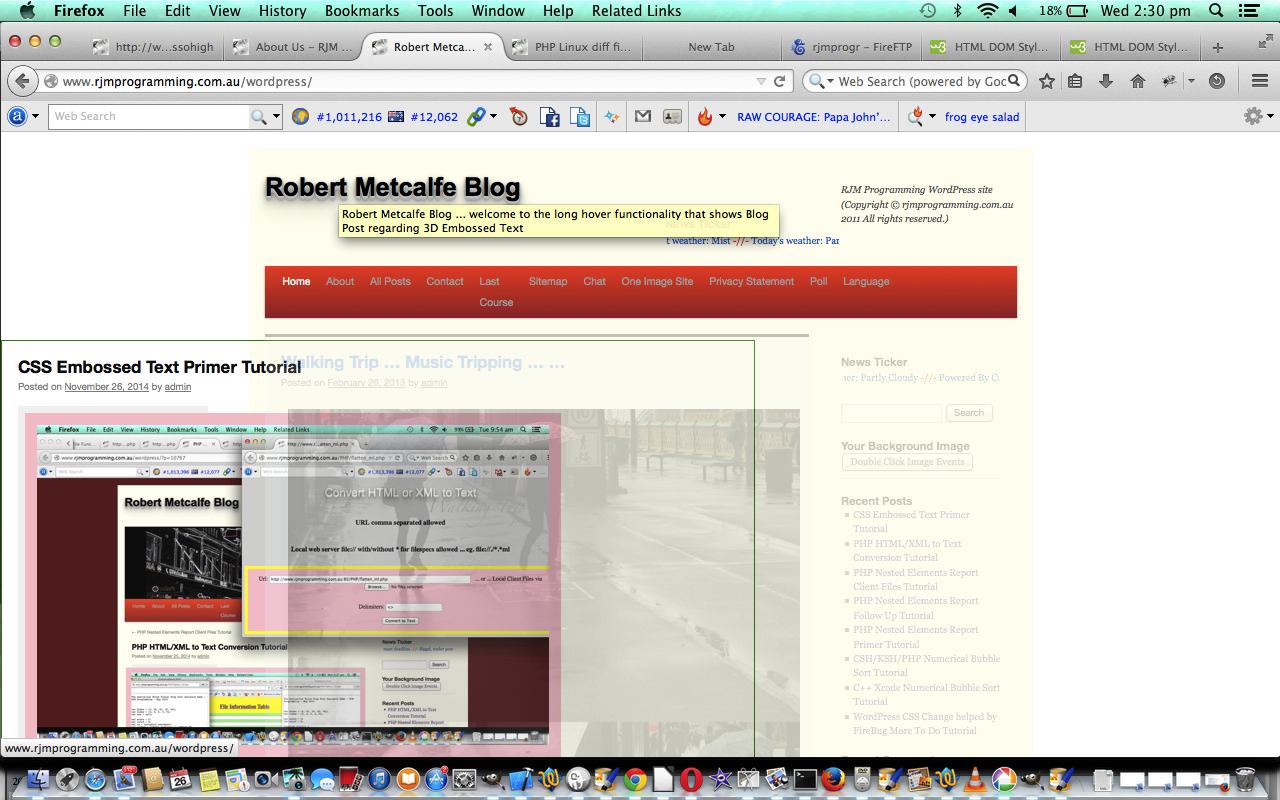Viewport: 1280px width, 800px height.
Task: Open Terminal from the Dock
Action: point(805,779)
